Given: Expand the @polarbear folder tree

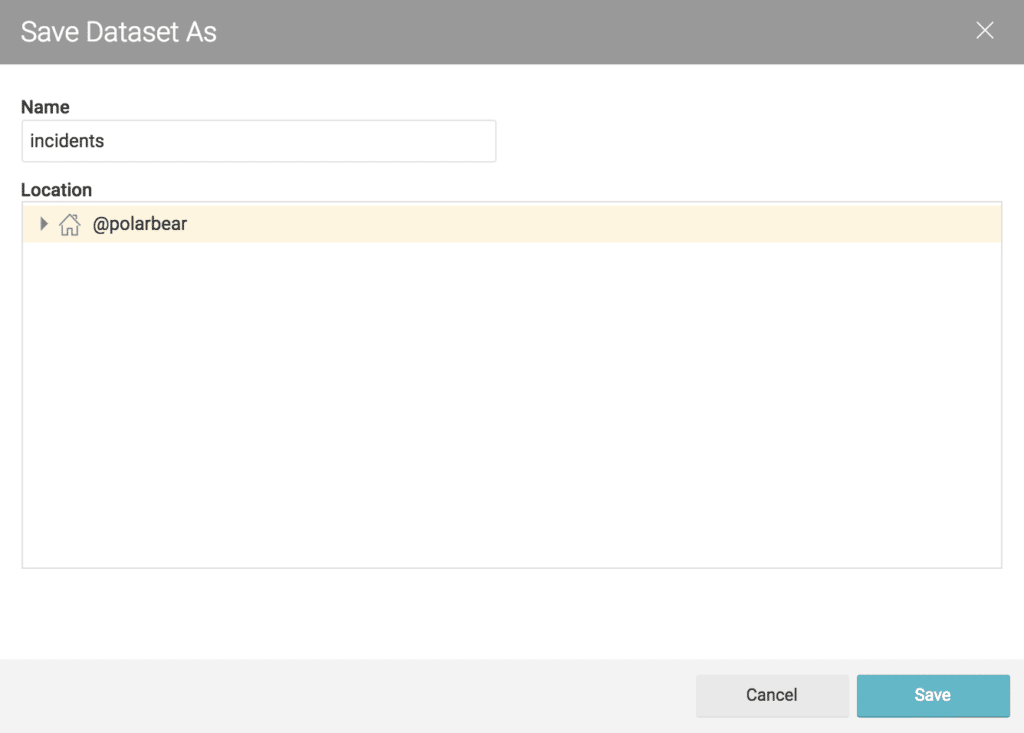Looking at the screenshot, I should pyautogui.click(x=44, y=224).
